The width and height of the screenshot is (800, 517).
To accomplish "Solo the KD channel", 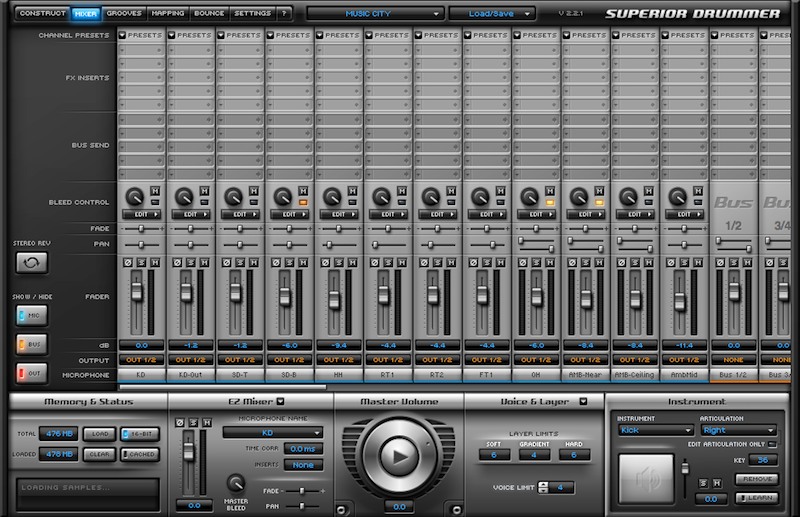I will pyautogui.click(x=141, y=263).
